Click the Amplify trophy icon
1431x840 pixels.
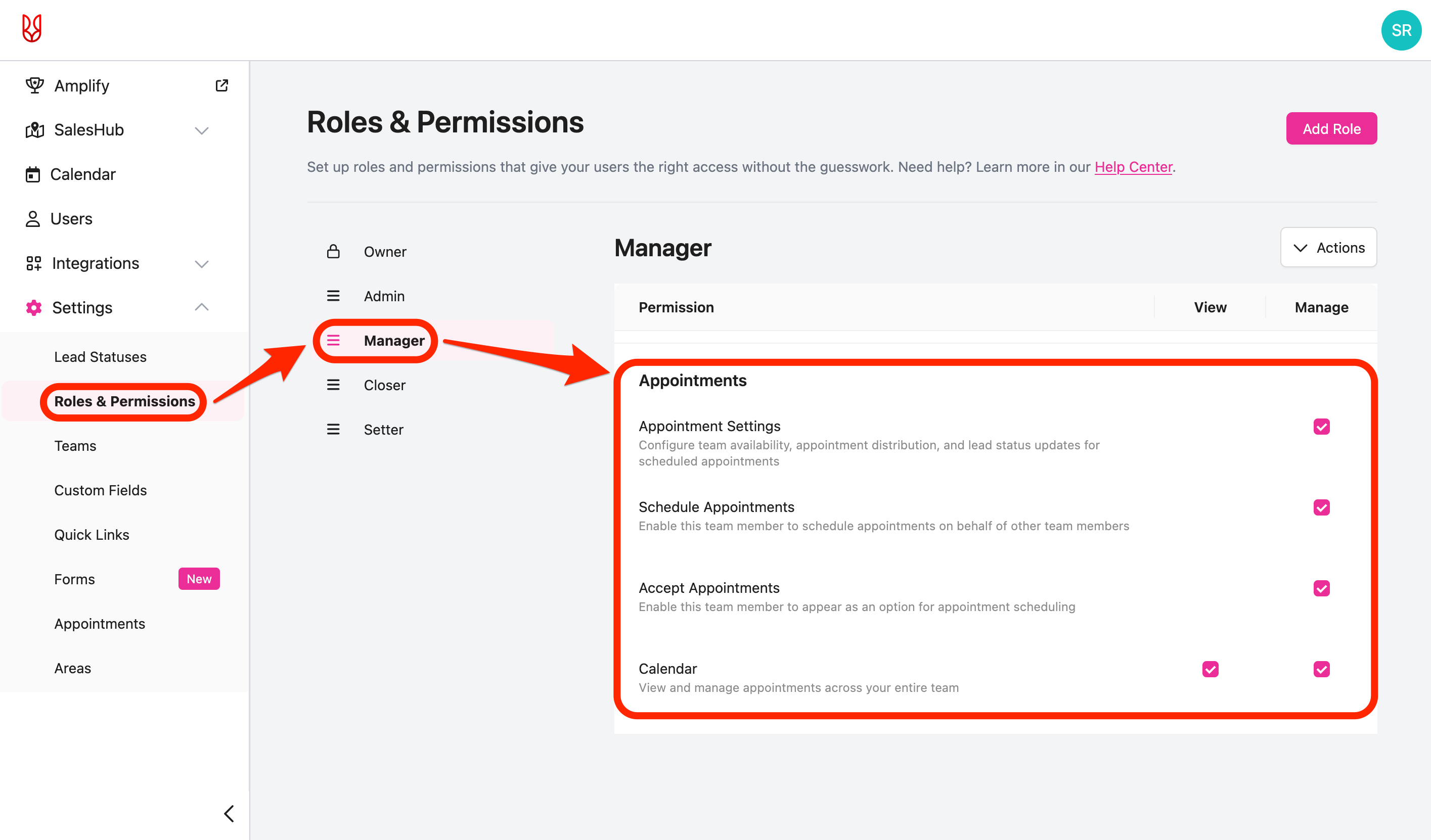(x=35, y=86)
